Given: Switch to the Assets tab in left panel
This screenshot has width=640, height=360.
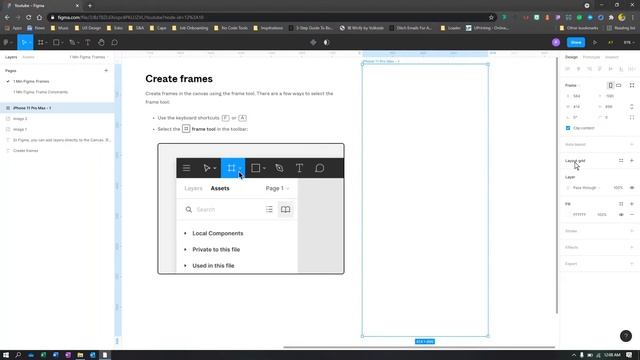Looking at the screenshot, I should [28, 57].
